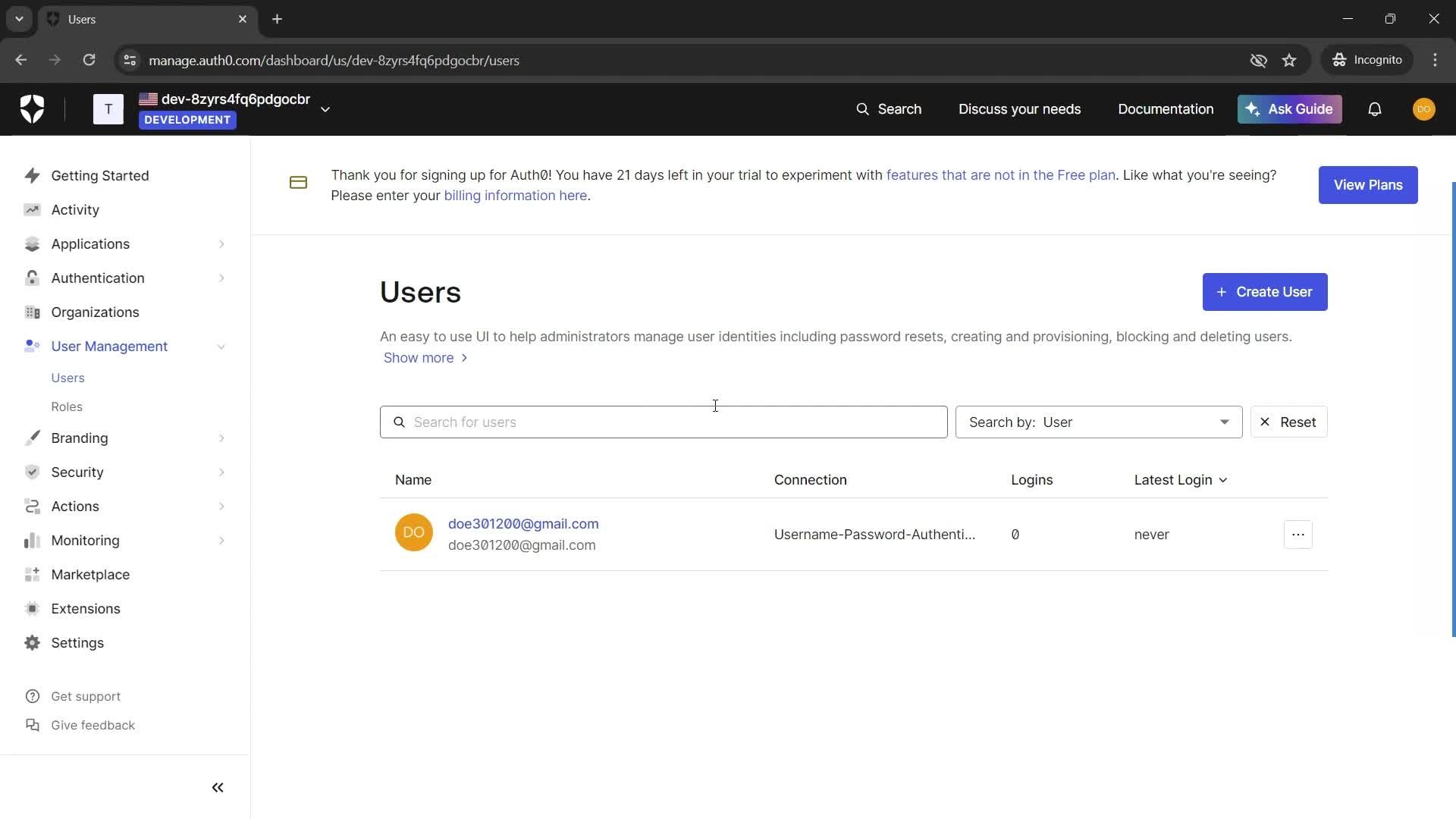Click Discuss your needs link
Screen dimensions: 1456x819
point(1019,109)
